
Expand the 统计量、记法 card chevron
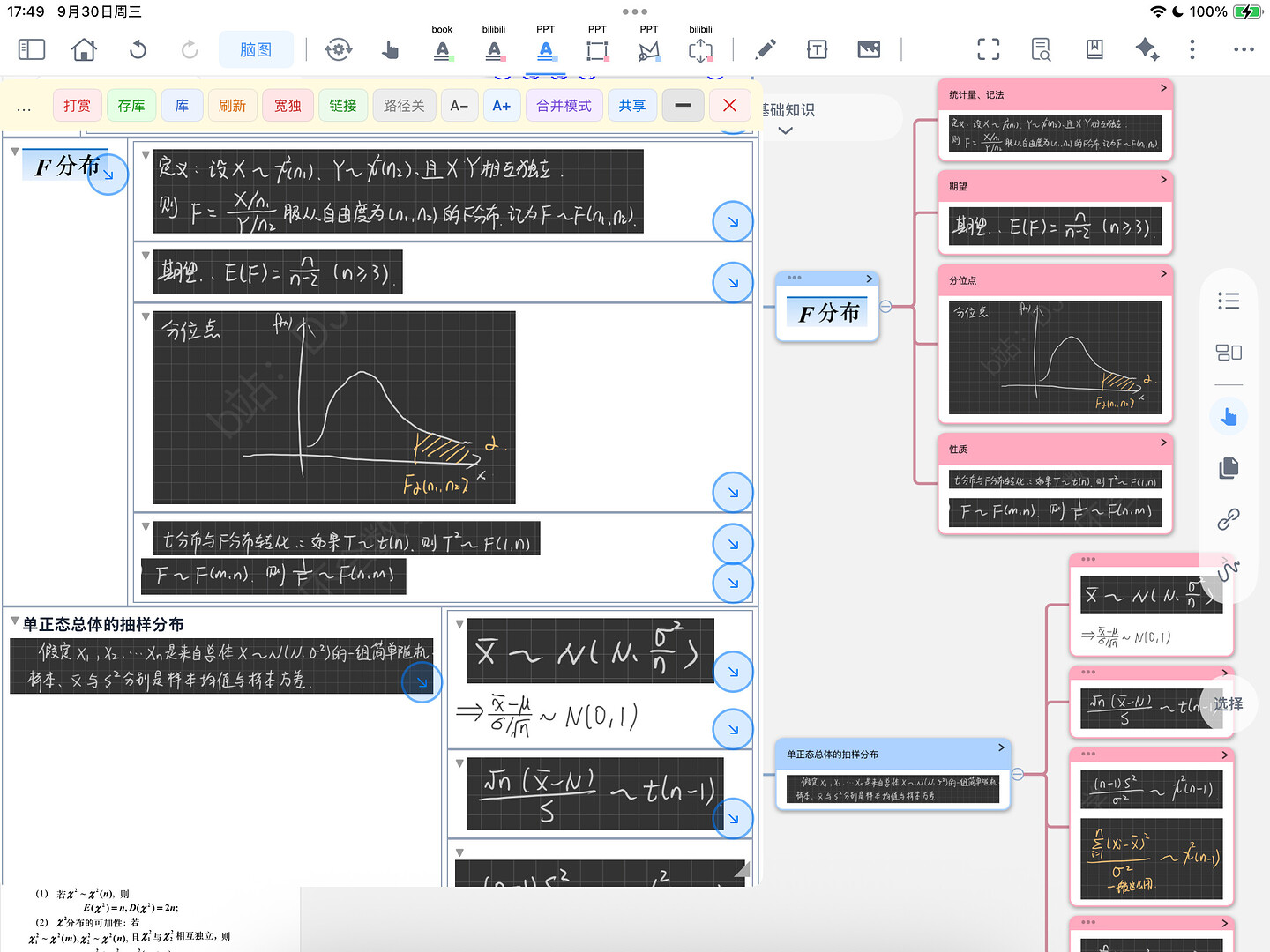[x=1163, y=88]
